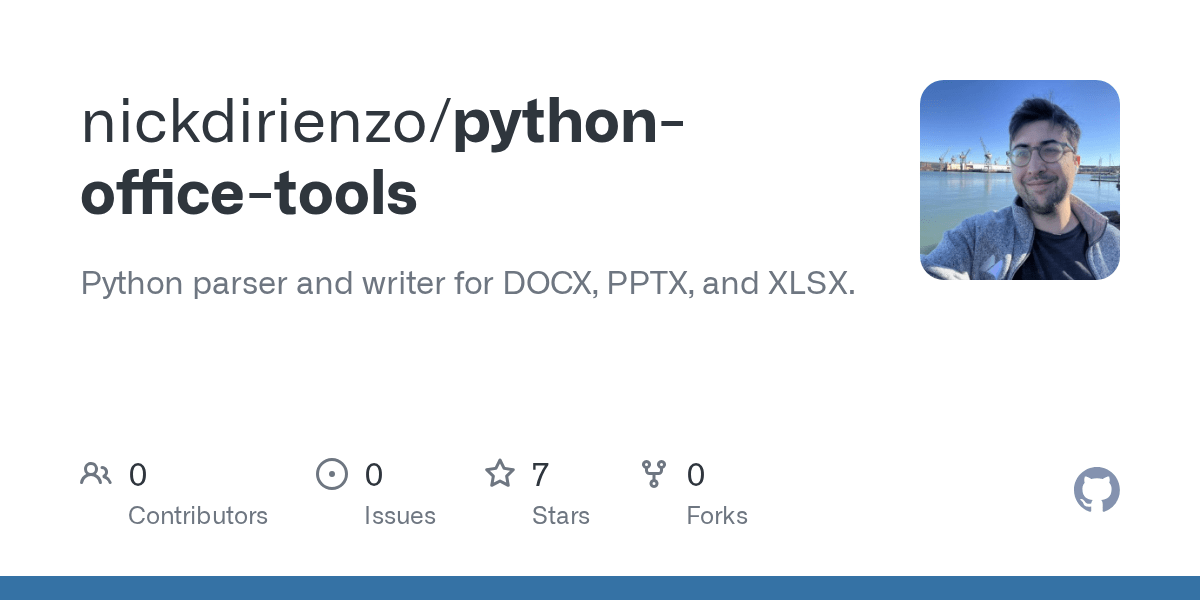Viewport: 1200px width, 600px height.
Task: Select the Contributors label
Action: coord(198,516)
